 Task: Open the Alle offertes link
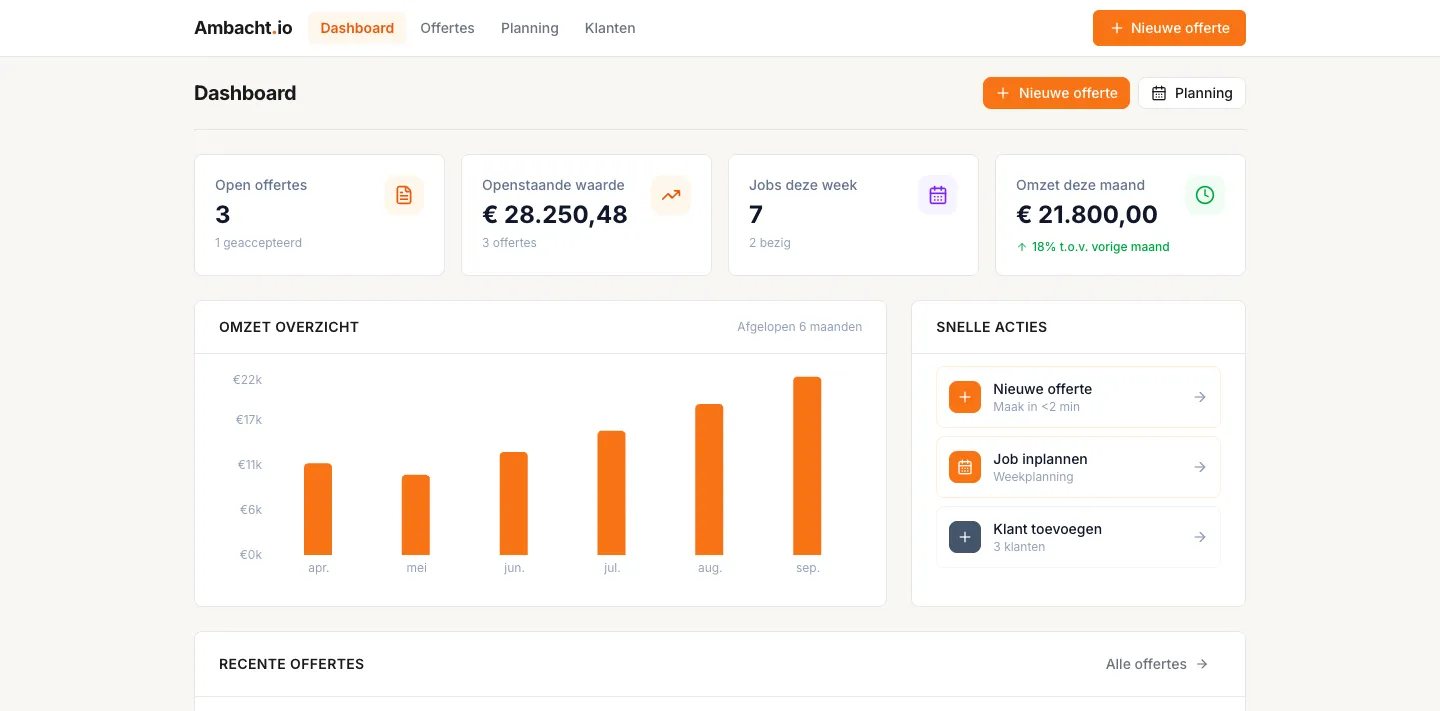(x=1157, y=664)
